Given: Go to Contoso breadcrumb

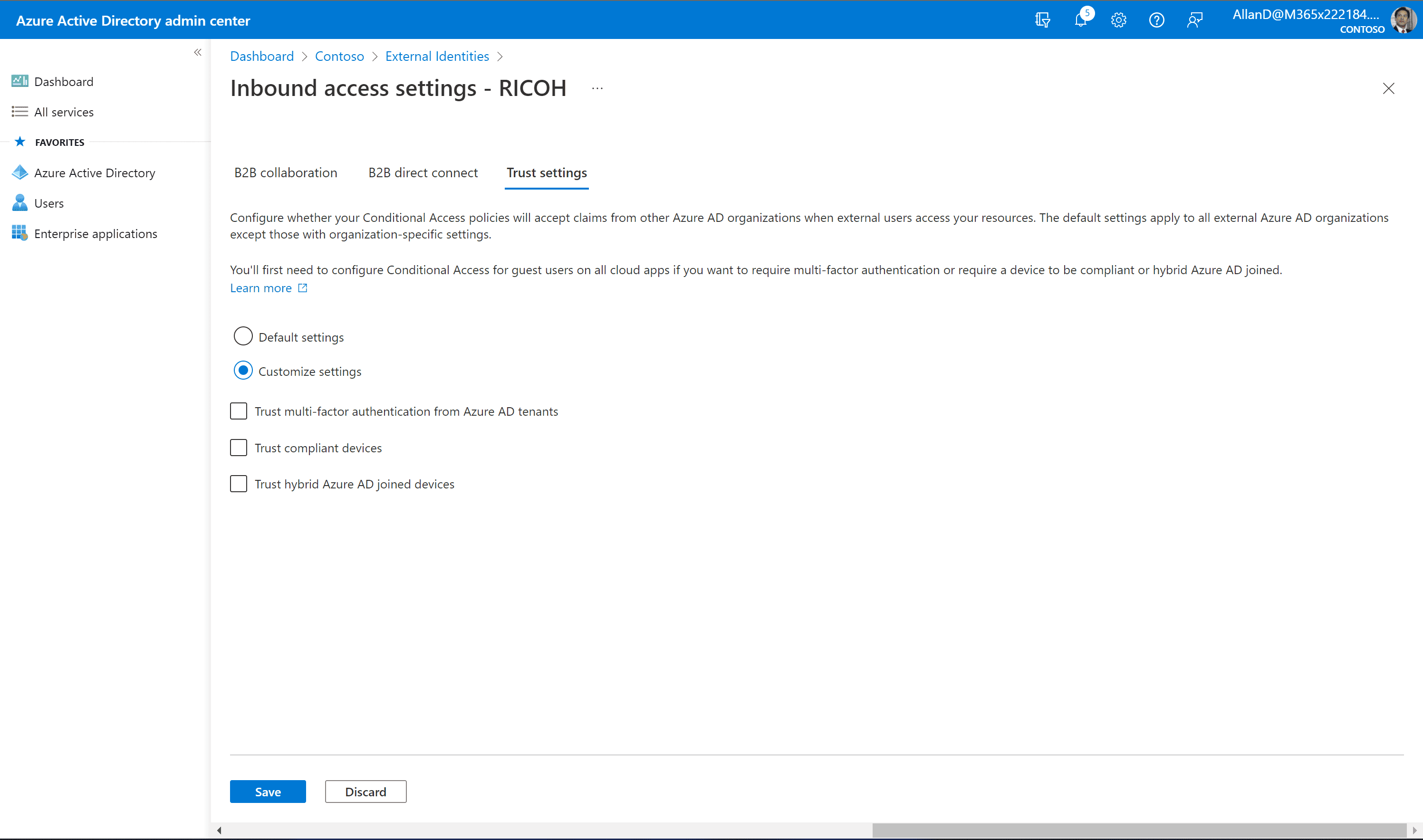Looking at the screenshot, I should (x=339, y=56).
